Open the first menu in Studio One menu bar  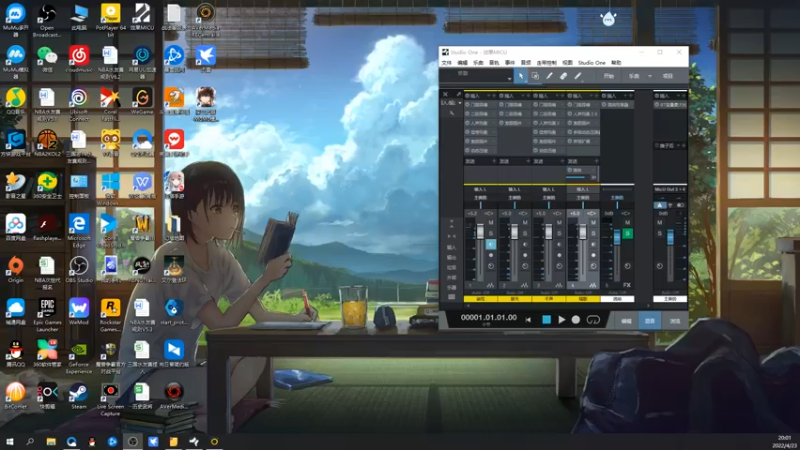(446, 63)
